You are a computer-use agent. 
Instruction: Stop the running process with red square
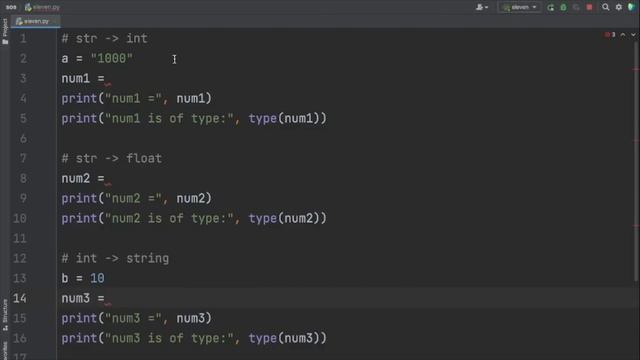tap(589, 7)
